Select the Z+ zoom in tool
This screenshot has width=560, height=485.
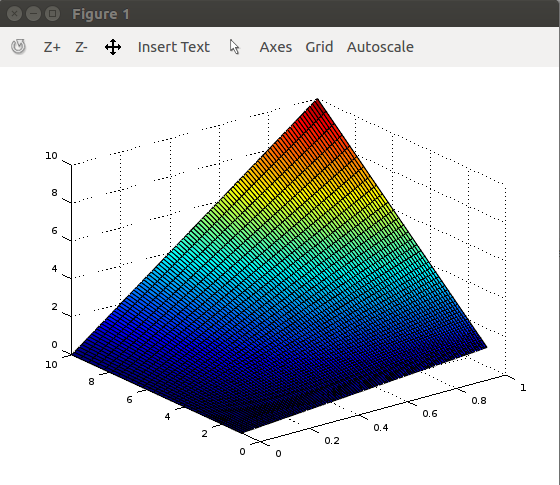point(52,47)
